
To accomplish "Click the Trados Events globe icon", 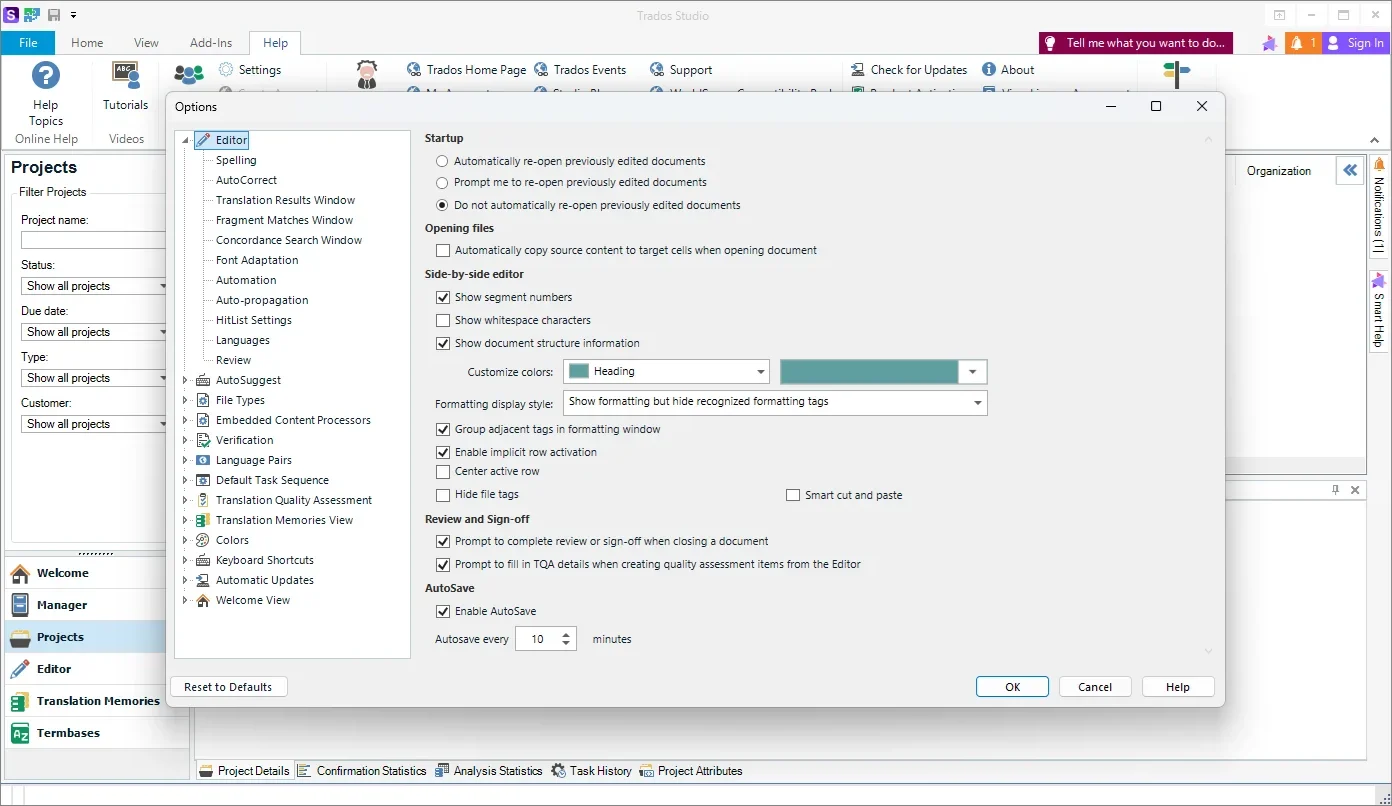I will click(x=541, y=70).
